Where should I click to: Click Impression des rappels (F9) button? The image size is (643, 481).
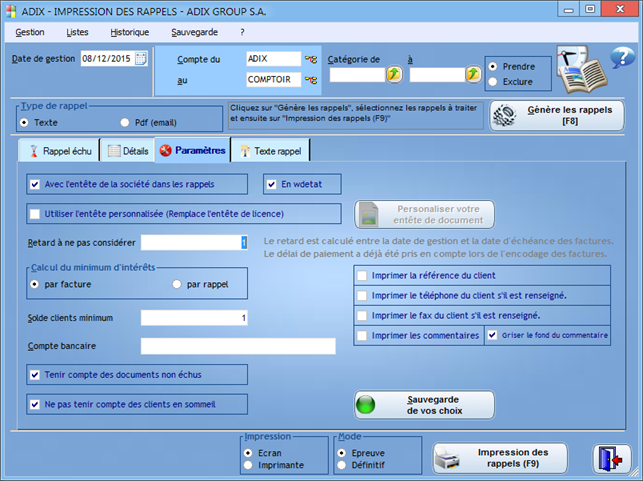500,458
